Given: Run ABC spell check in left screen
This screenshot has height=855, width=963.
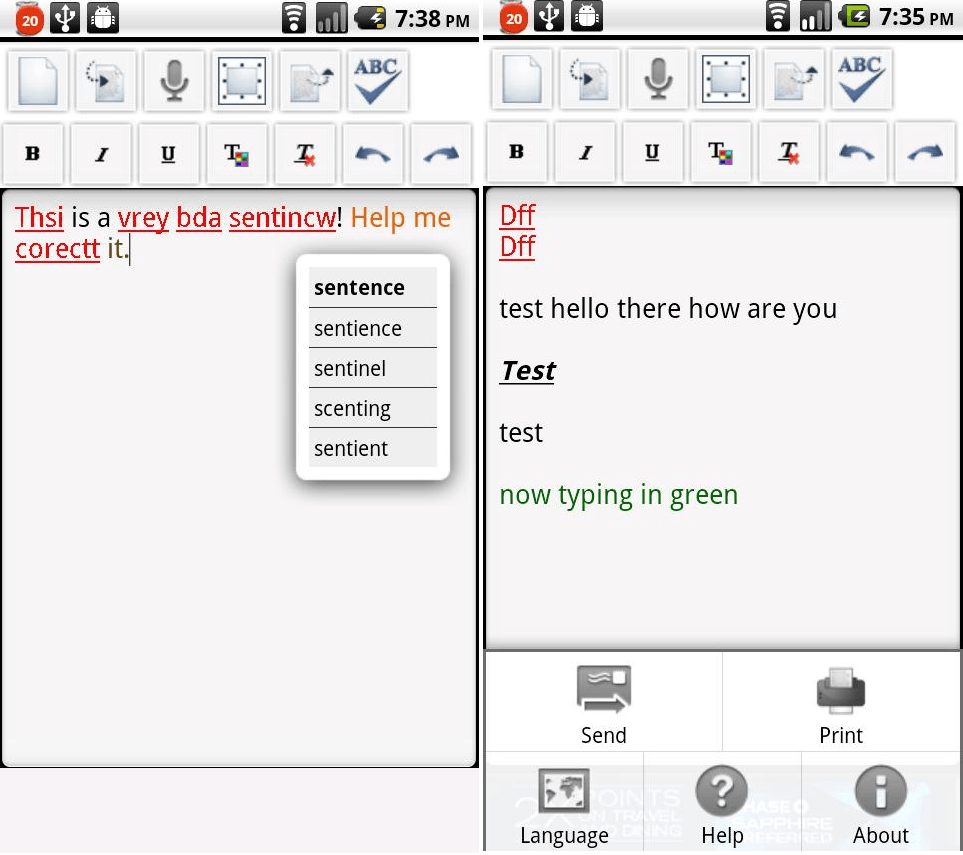Looking at the screenshot, I should (378, 81).
